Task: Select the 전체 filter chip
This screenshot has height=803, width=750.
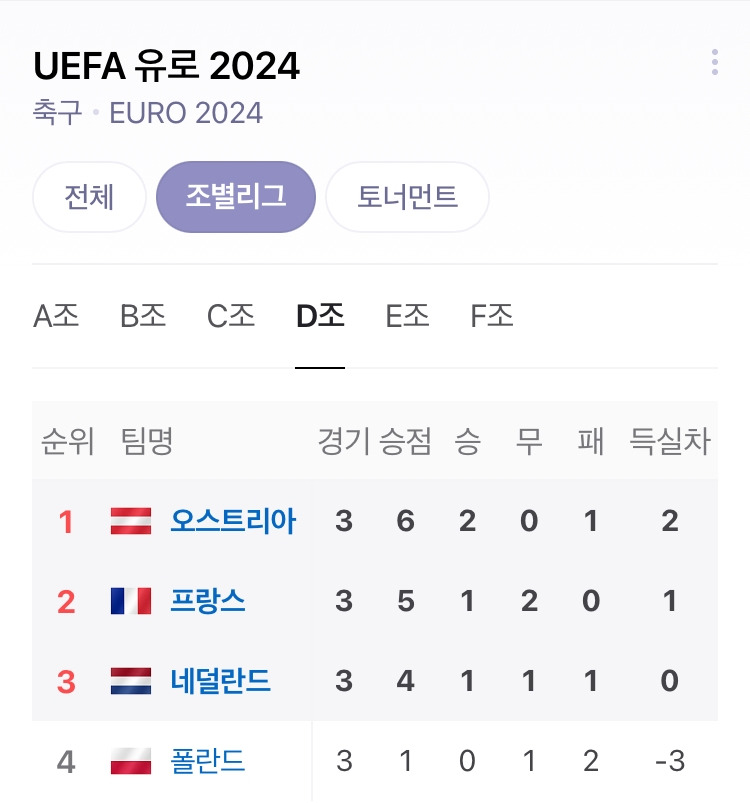Action: click(x=89, y=197)
